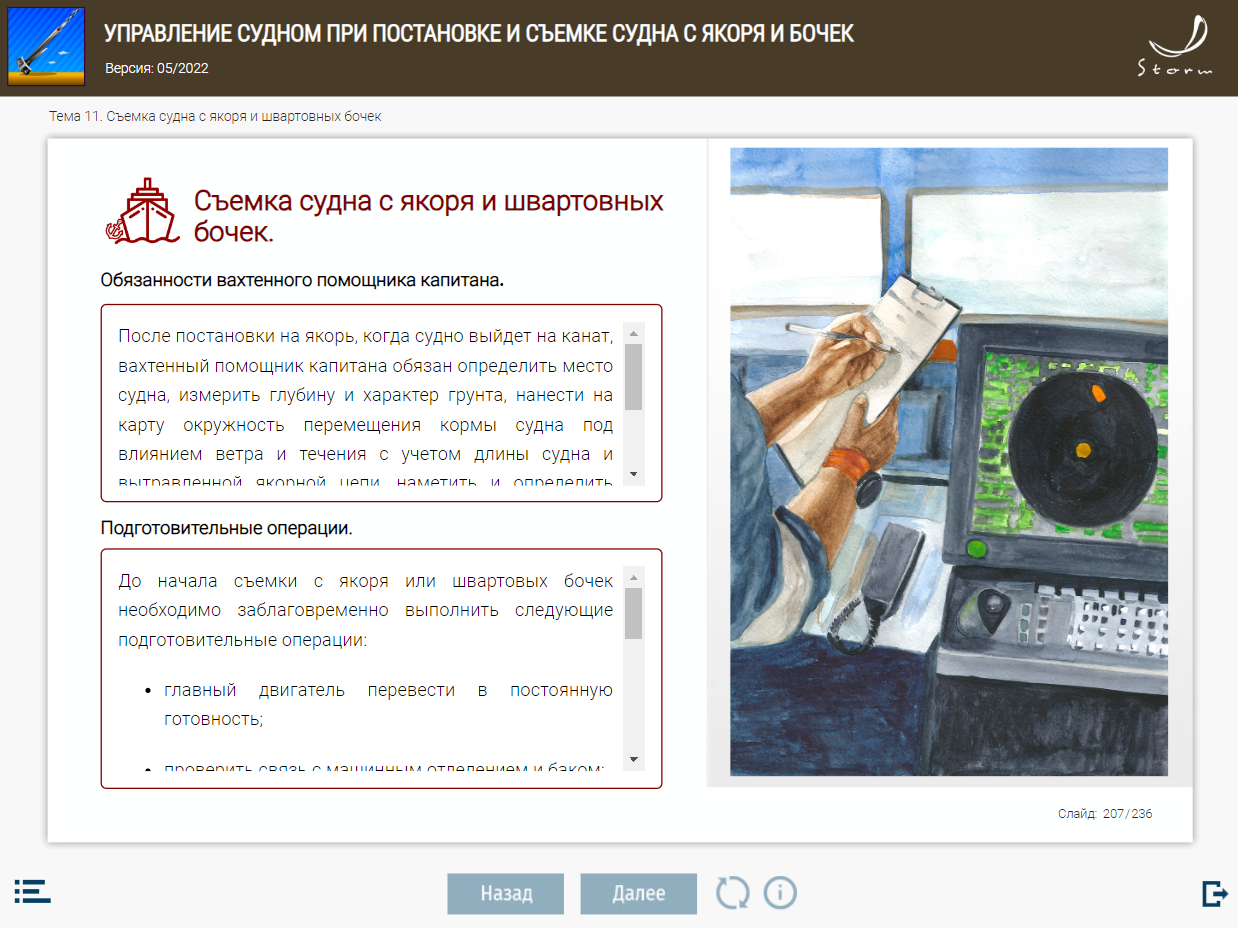The image size is (1238, 928).
Task: Click the watercolor bridge illustration
Action: point(948,461)
